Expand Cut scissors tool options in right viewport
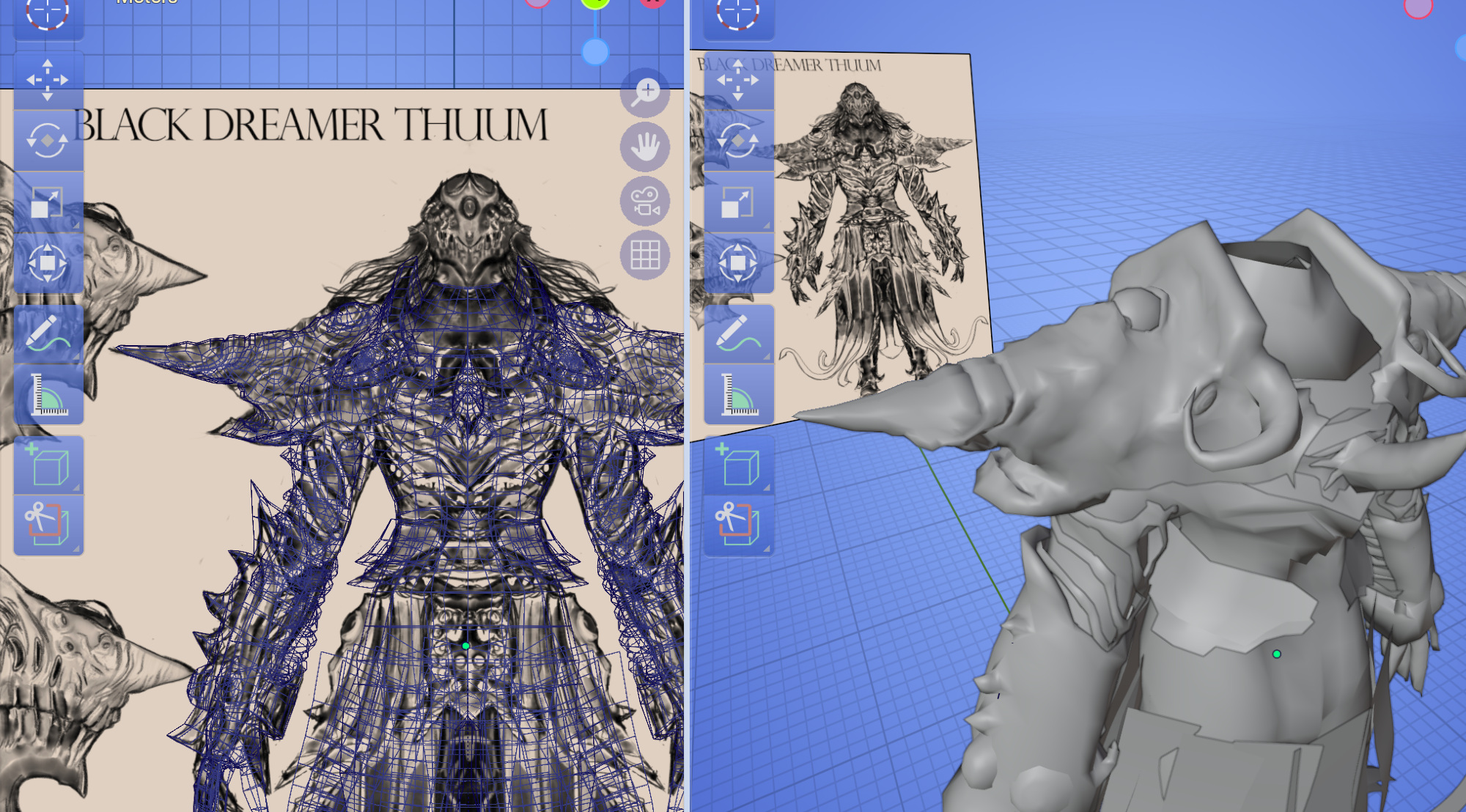 coord(767,548)
